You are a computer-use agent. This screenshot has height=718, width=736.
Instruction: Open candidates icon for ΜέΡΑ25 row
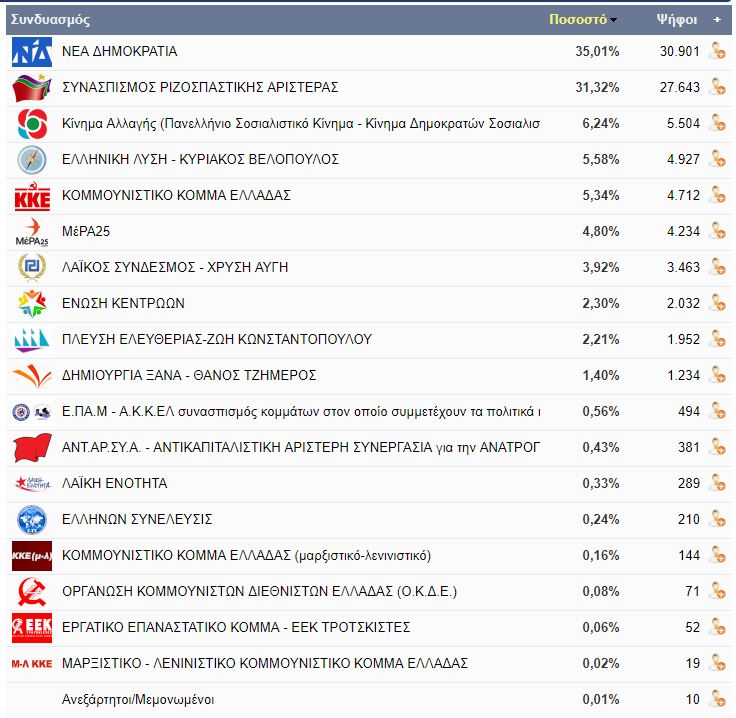717,231
